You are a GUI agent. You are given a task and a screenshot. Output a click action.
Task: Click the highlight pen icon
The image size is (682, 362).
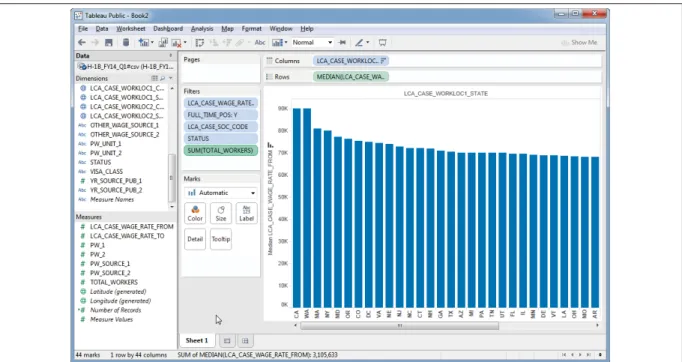(x=359, y=42)
